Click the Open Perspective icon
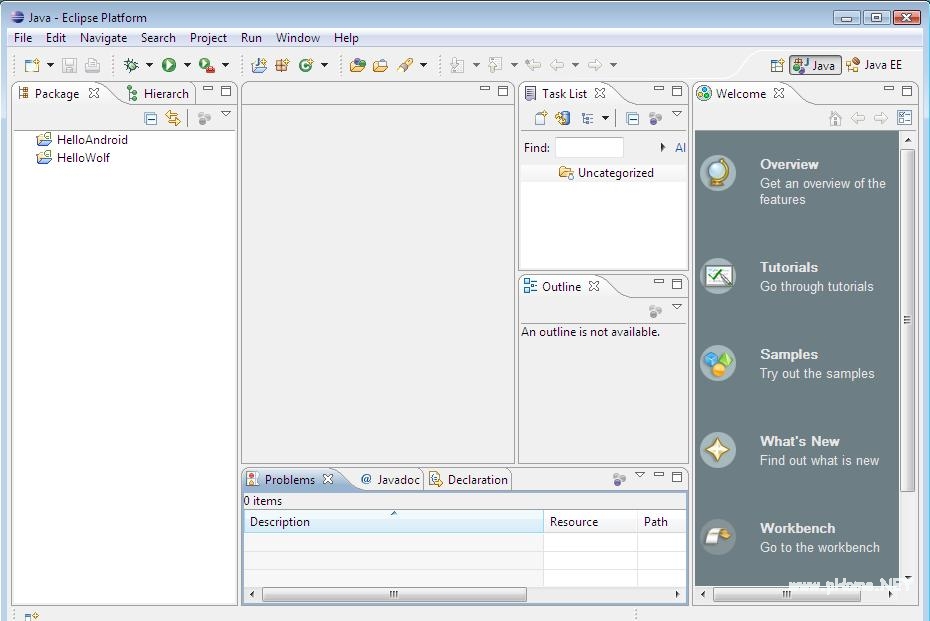930x621 pixels. click(x=777, y=65)
